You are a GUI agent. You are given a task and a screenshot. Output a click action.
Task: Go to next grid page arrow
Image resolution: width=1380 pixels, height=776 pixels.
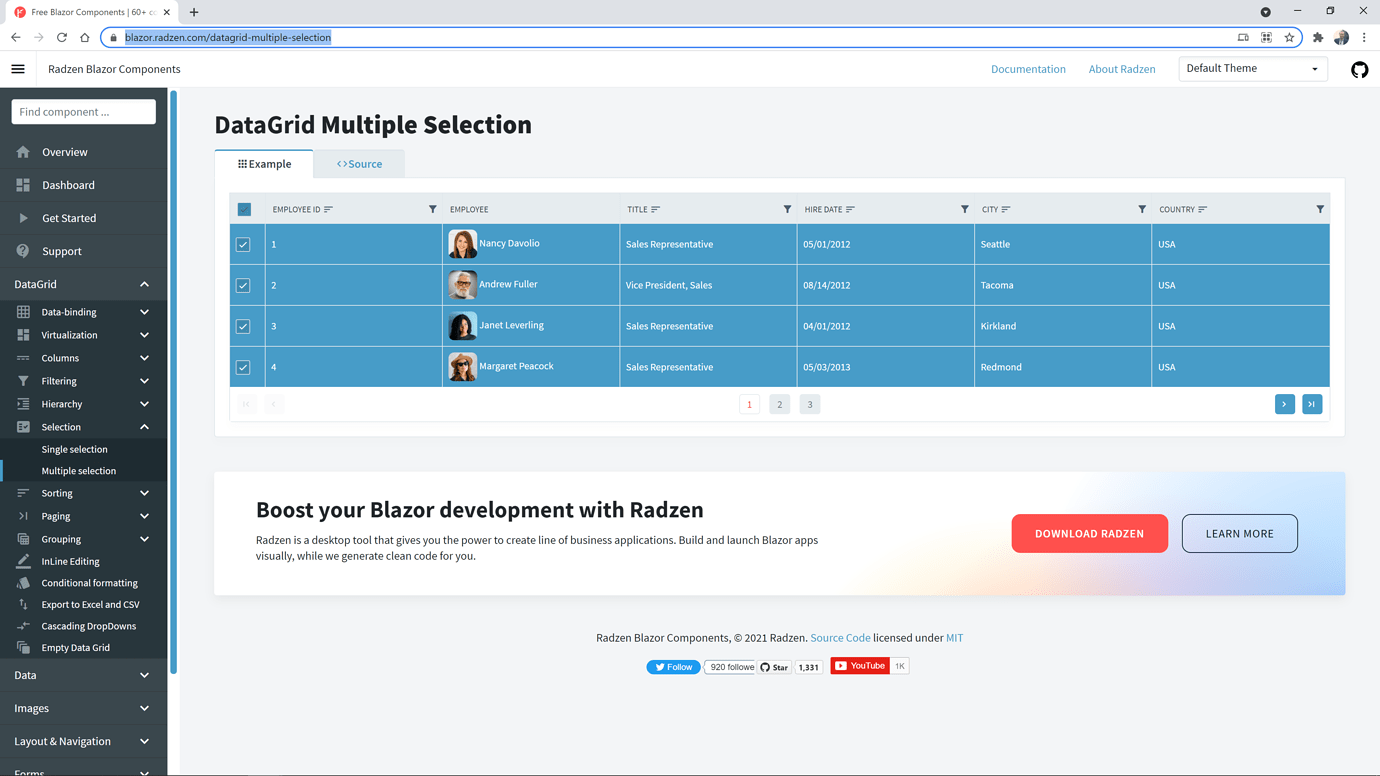pyautogui.click(x=1285, y=404)
